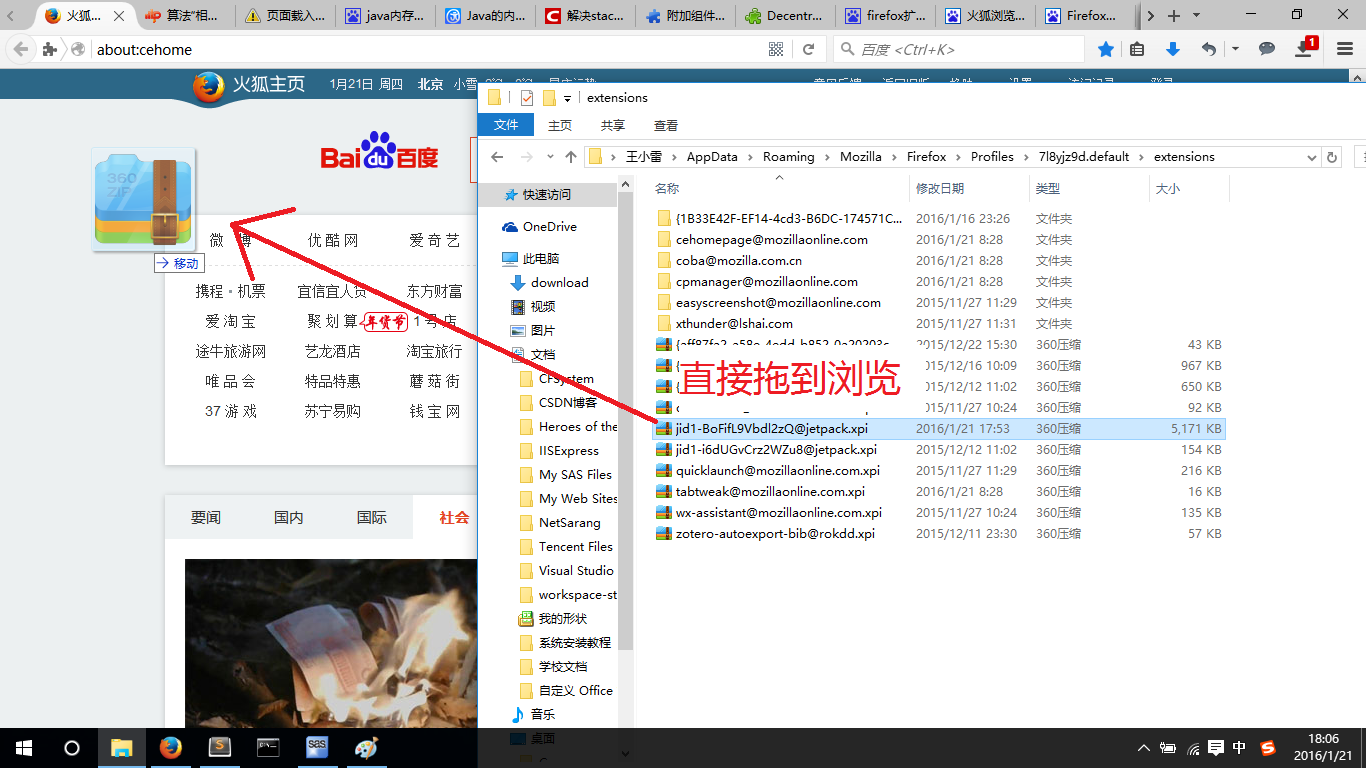This screenshot has height=768, width=1366.
Task: Open the downloads tray icon with red badge
Action: tap(1304, 48)
